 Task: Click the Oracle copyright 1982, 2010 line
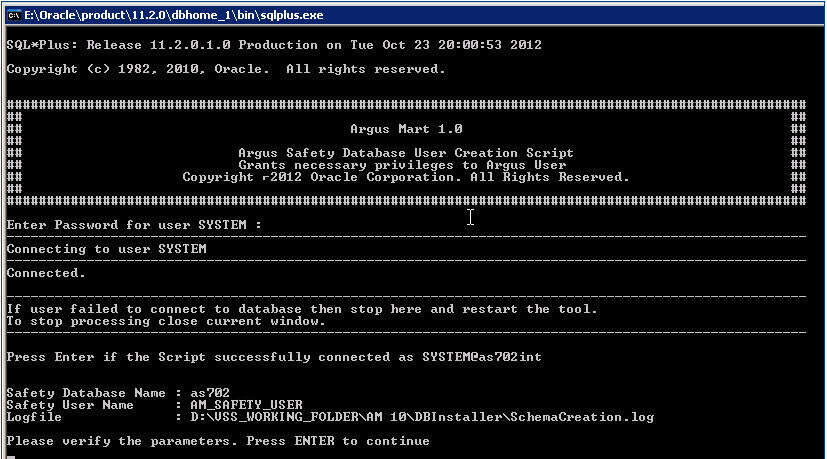point(226,69)
